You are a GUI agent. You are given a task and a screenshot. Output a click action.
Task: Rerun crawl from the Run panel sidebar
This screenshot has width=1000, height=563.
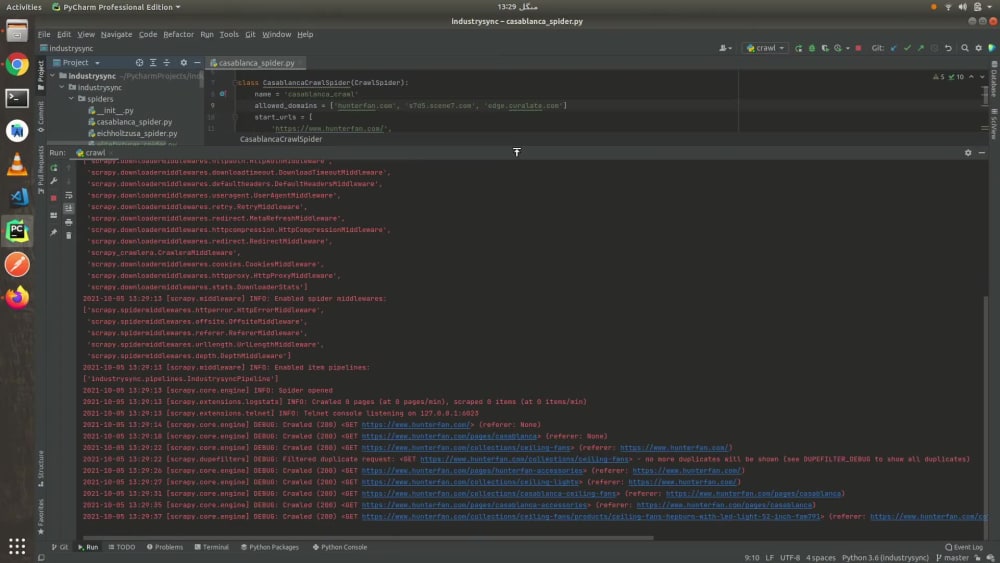[54, 168]
